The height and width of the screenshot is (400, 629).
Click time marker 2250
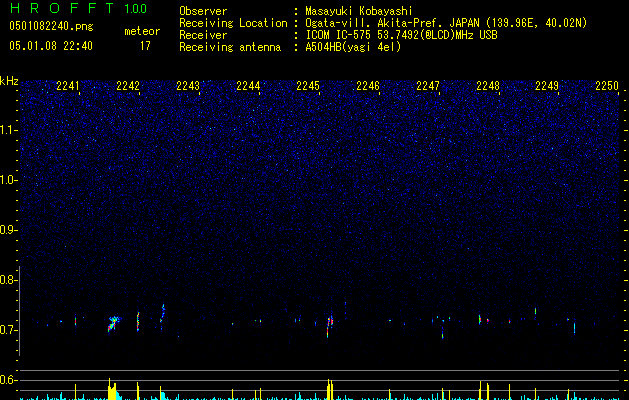point(607,86)
